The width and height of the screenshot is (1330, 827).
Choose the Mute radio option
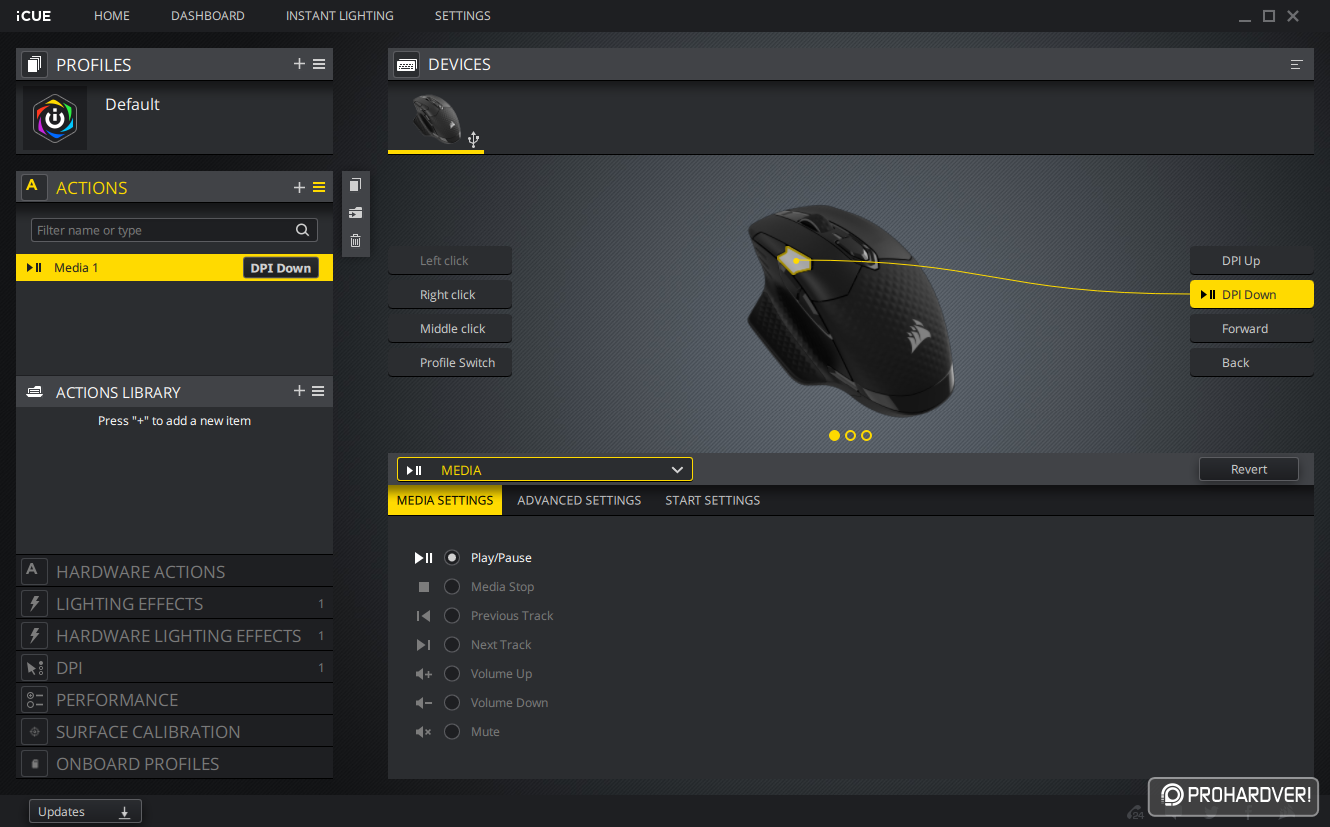(x=452, y=732)
